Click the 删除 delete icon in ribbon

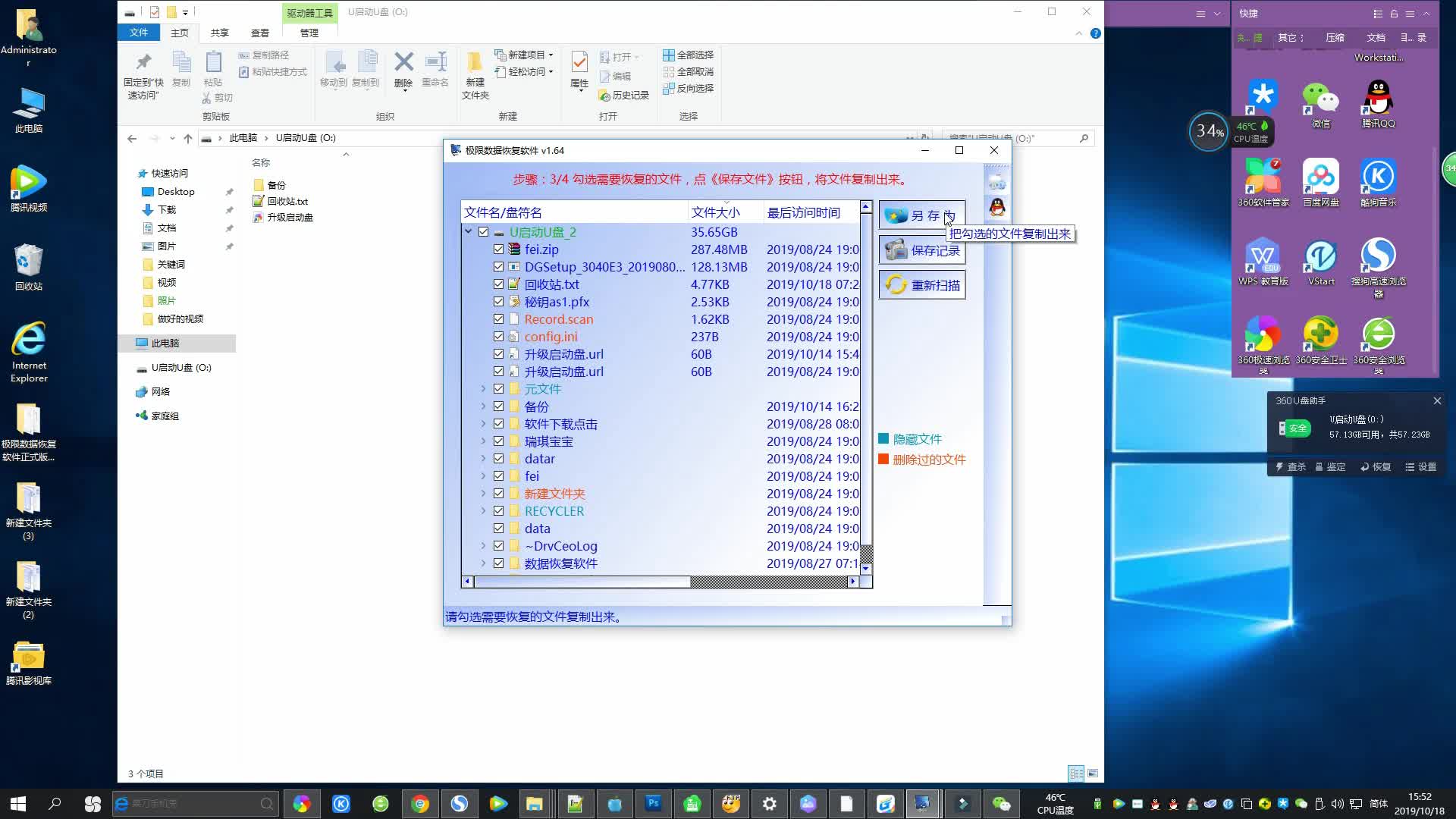[x=403, y=68]
